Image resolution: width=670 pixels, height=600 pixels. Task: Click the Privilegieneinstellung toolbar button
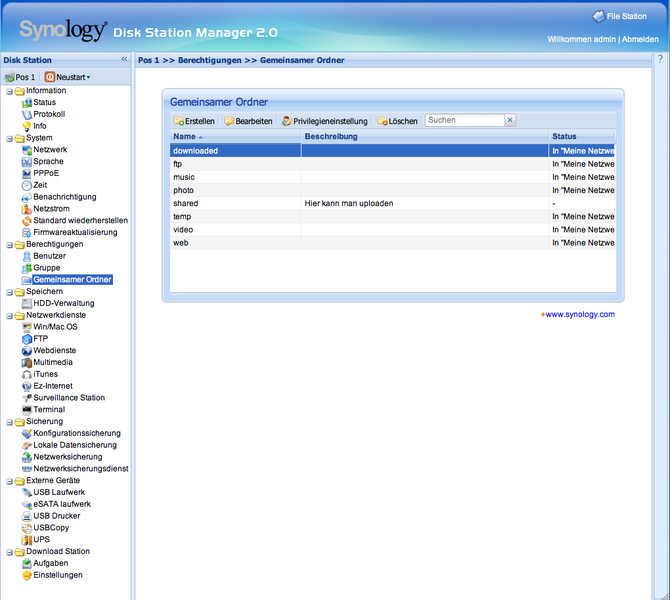[324, 121]
